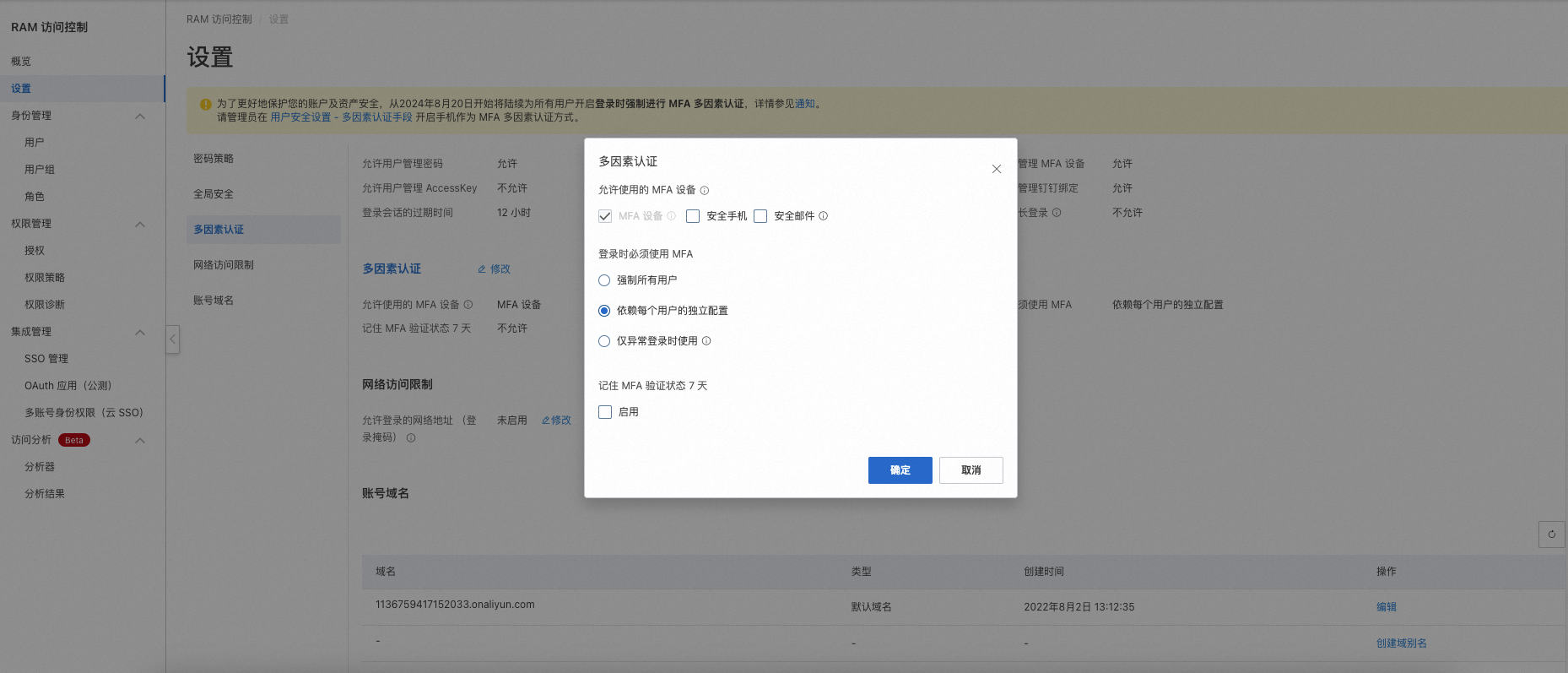Open 通知 link in the banner
Screen dimensions: 1568x673
805,104
